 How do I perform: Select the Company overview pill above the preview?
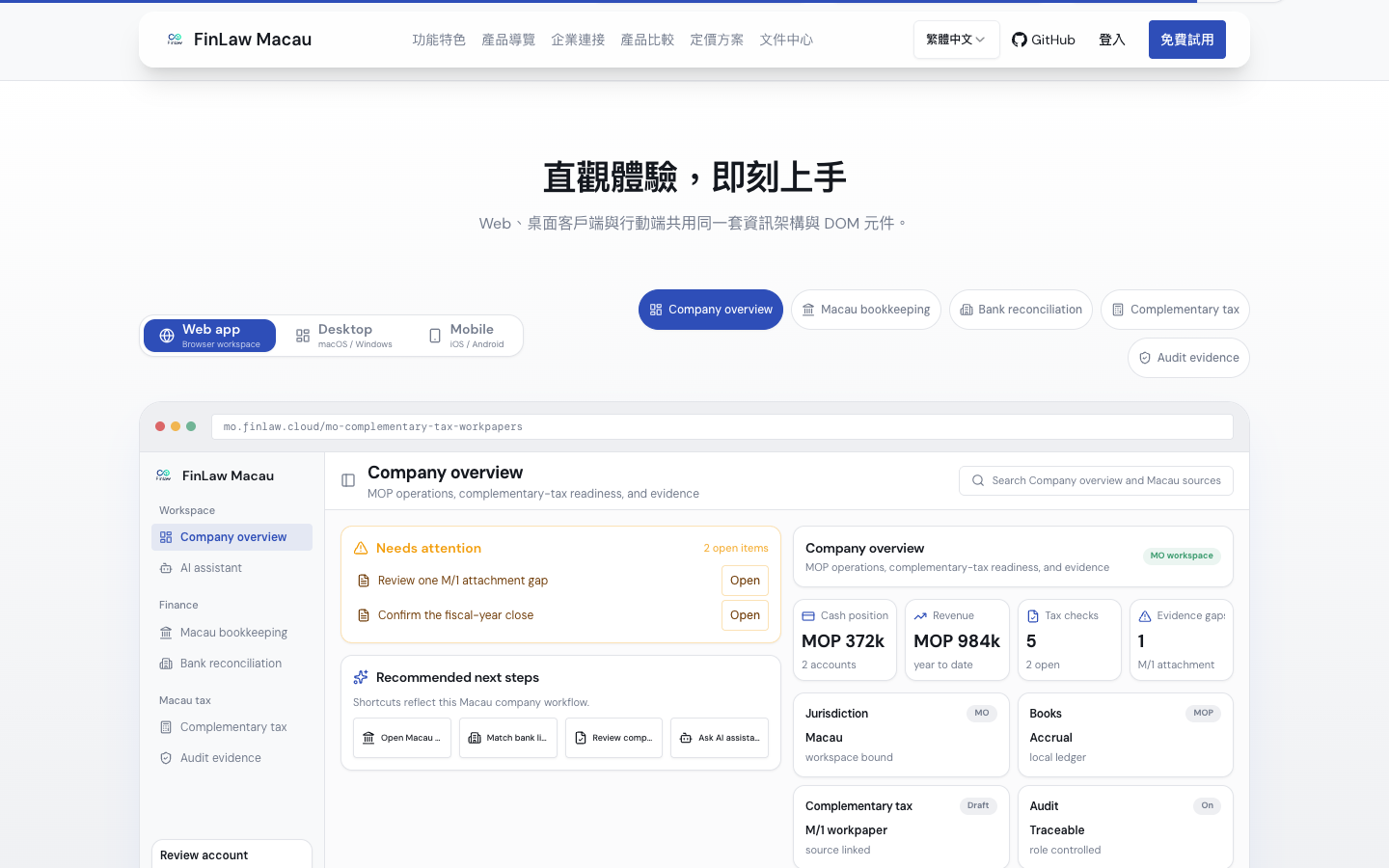point(711,310)
